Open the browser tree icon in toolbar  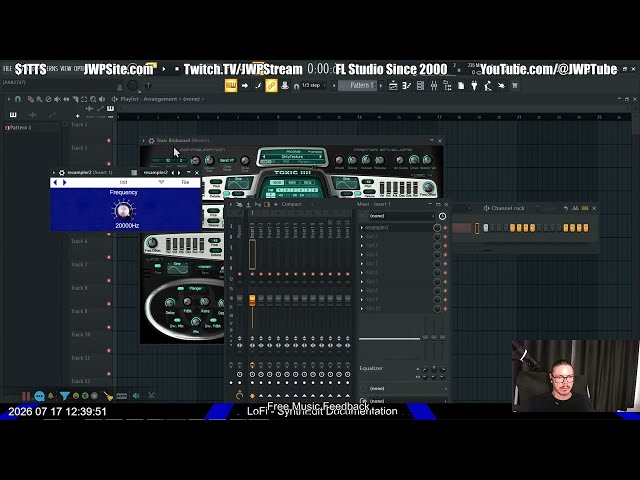pos(447,86)
